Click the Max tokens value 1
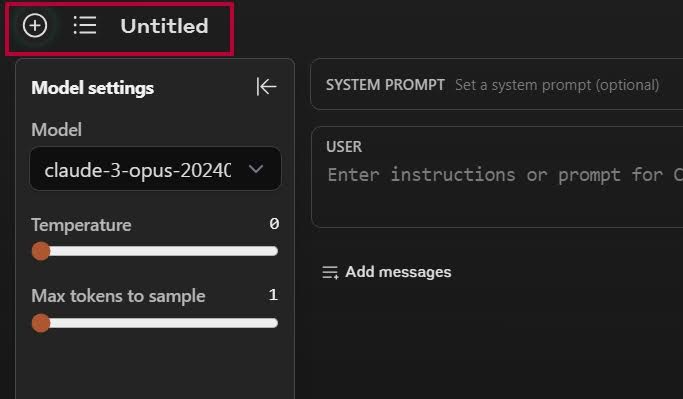The image size is (683, 399). tap(273, 295)
